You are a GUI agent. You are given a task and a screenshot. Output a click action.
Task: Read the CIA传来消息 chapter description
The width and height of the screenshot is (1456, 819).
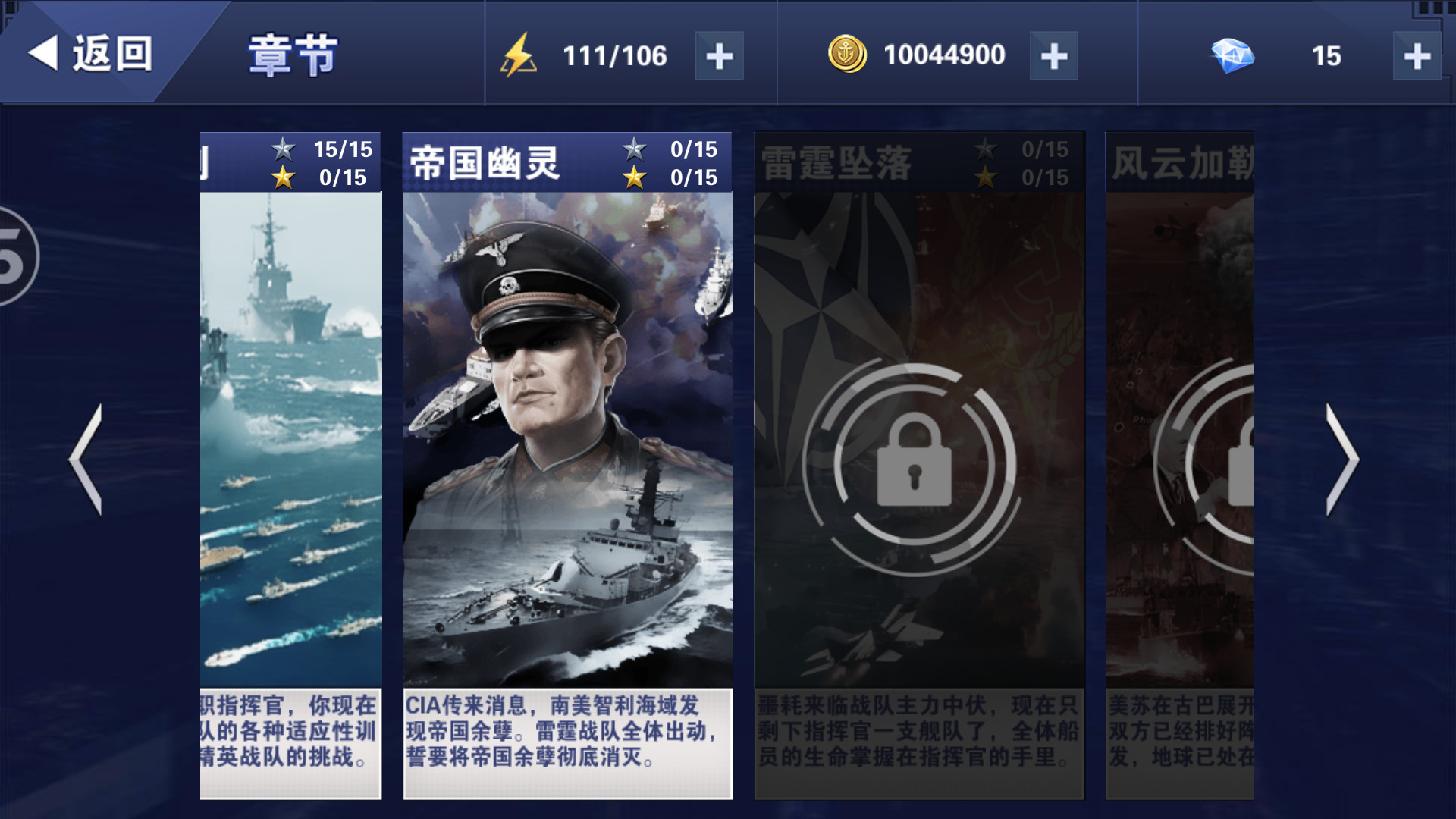(567, 731)
